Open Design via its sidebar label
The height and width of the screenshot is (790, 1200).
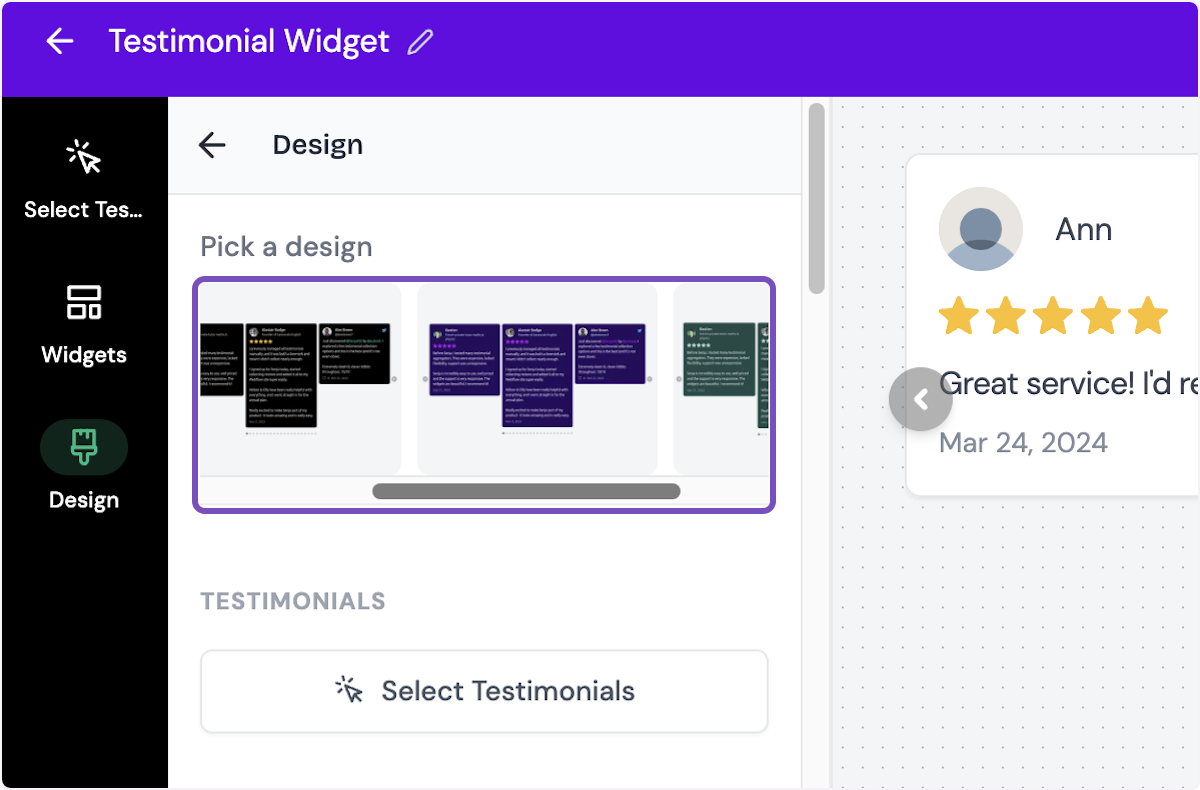point(83,499)
